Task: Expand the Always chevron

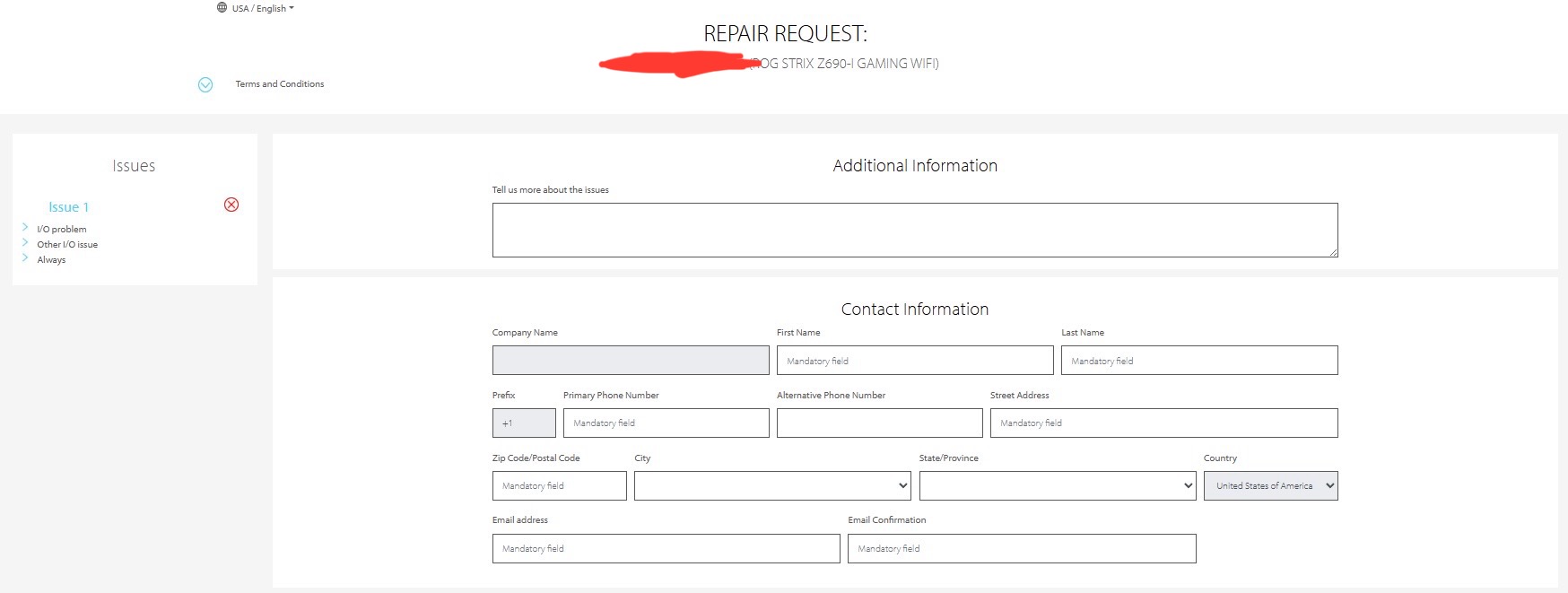Action: [x=25, y=258]
